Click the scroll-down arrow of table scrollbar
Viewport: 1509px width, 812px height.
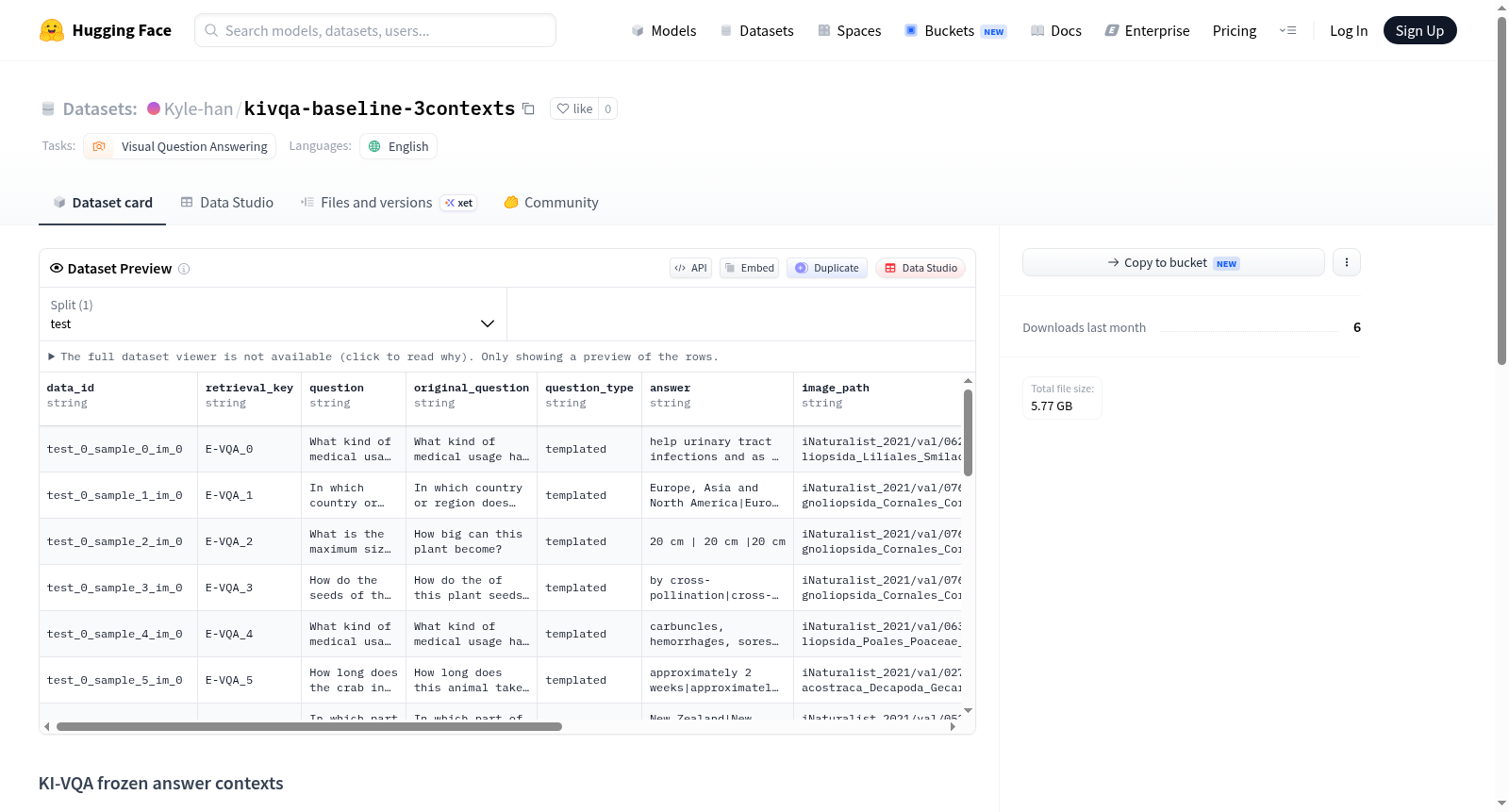pos(968,710)
